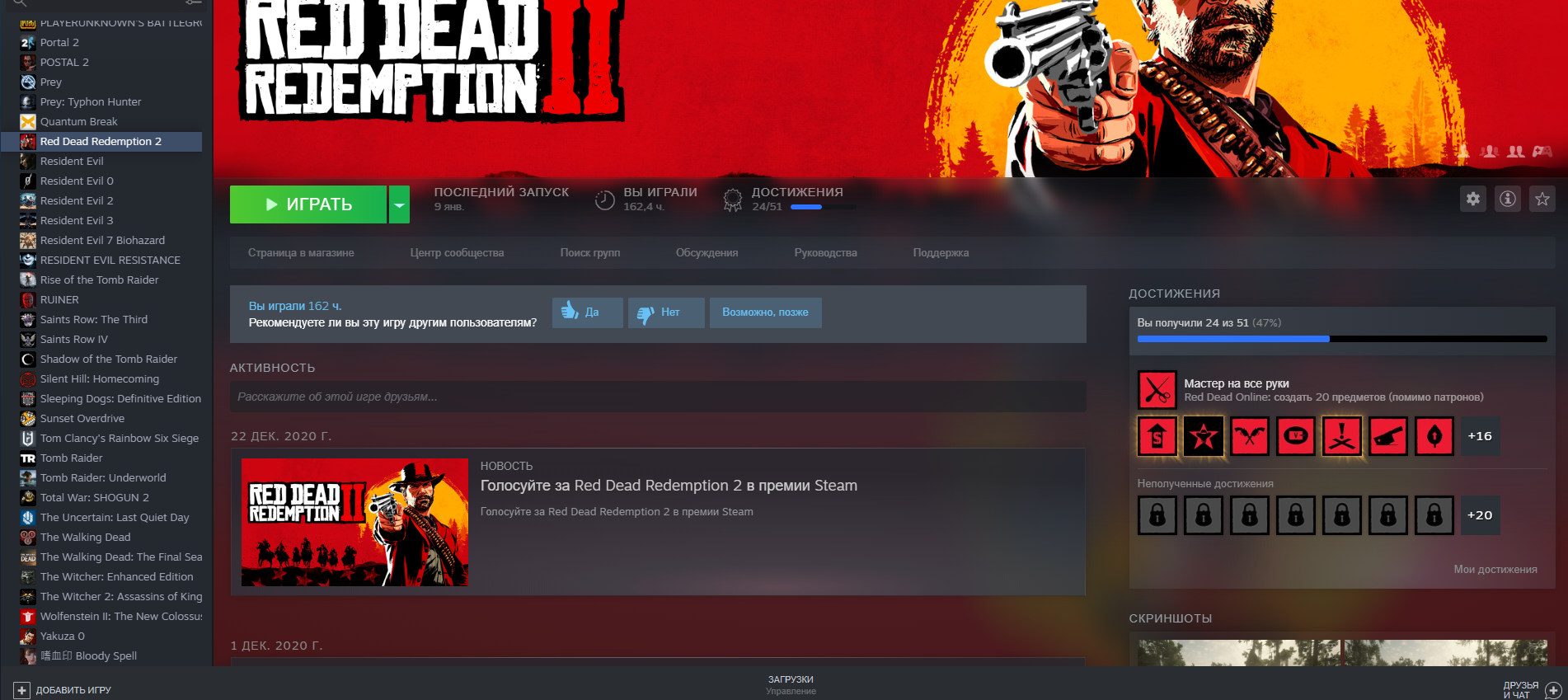
Task: Click the activity input field 'Расскажите об этой игре'
Action: pos(658,397)
